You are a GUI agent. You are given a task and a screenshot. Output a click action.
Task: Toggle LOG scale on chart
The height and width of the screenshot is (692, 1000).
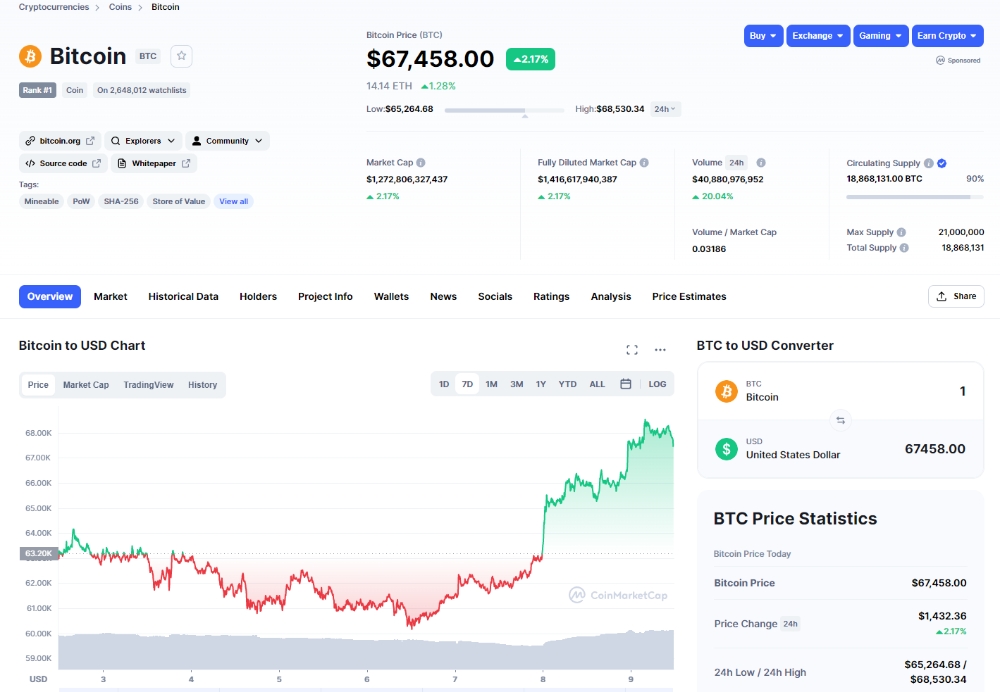click(657, 384)
